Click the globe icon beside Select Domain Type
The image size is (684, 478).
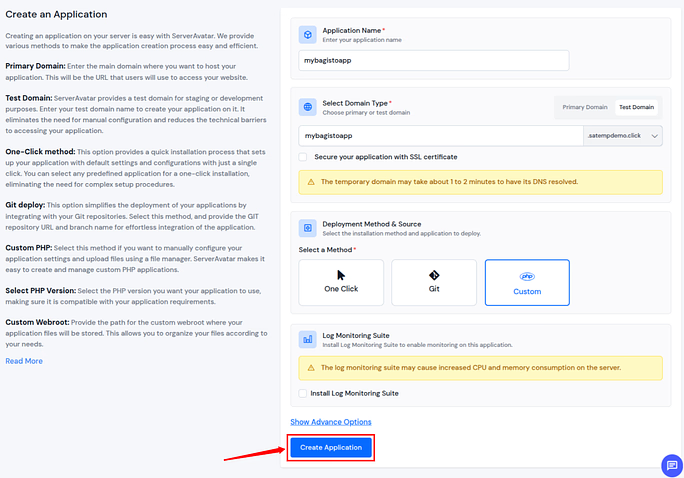point(308,107)
